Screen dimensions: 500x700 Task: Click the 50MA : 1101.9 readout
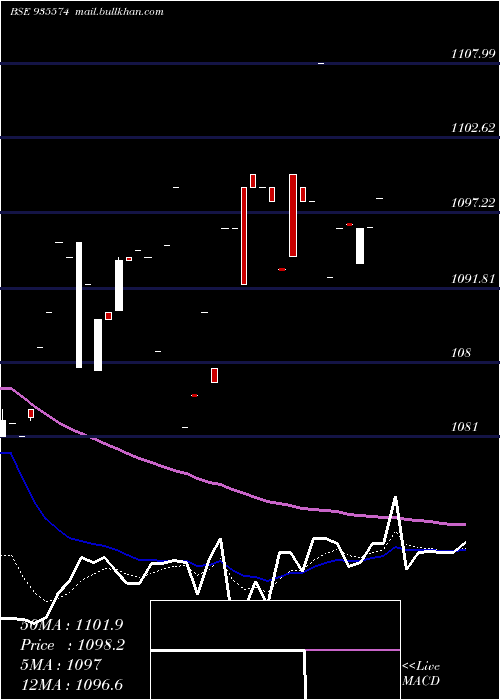[71, 625]
